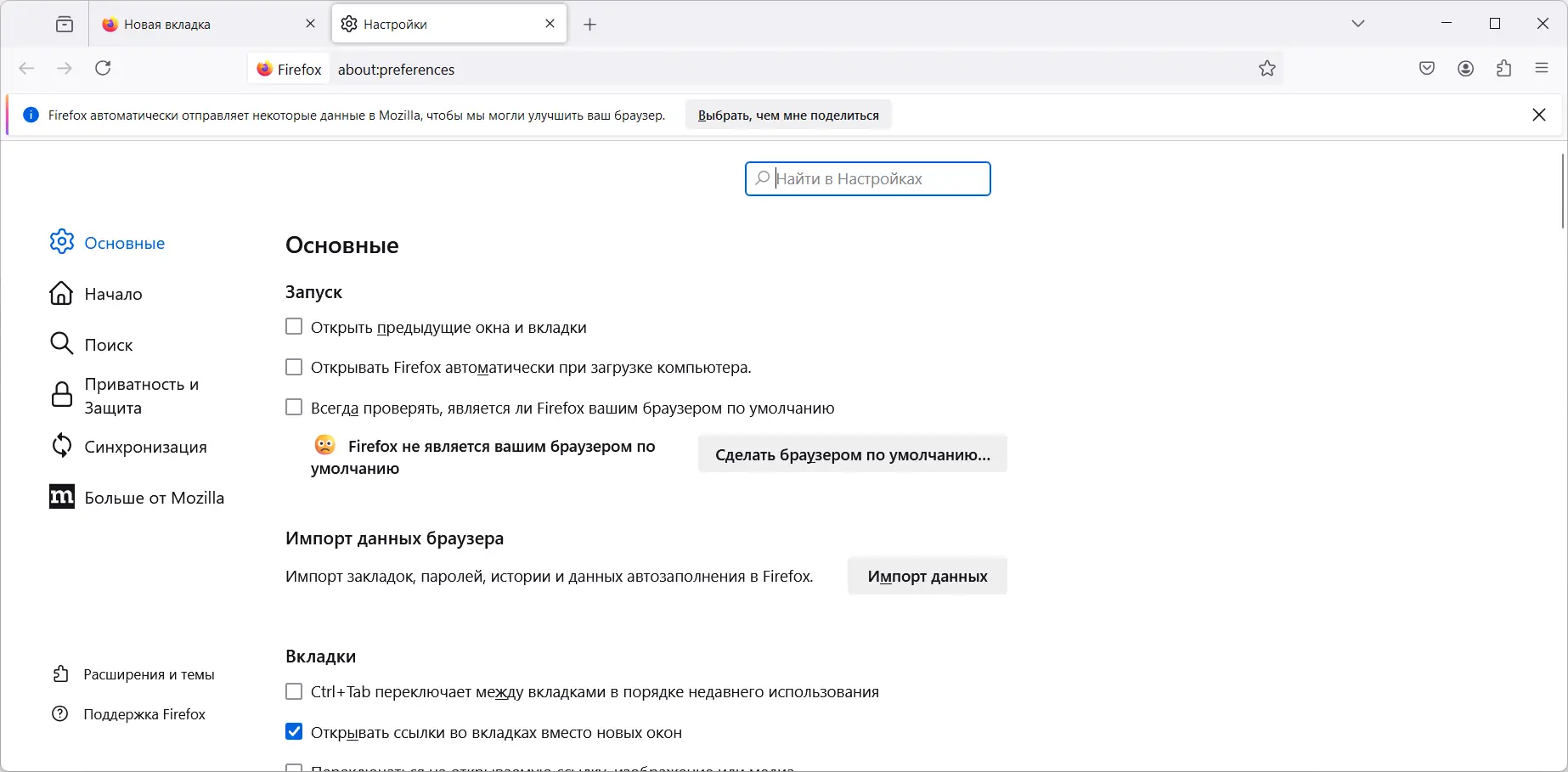Click 'Сделать браузером по умолчанию...' button

(852, 454)
